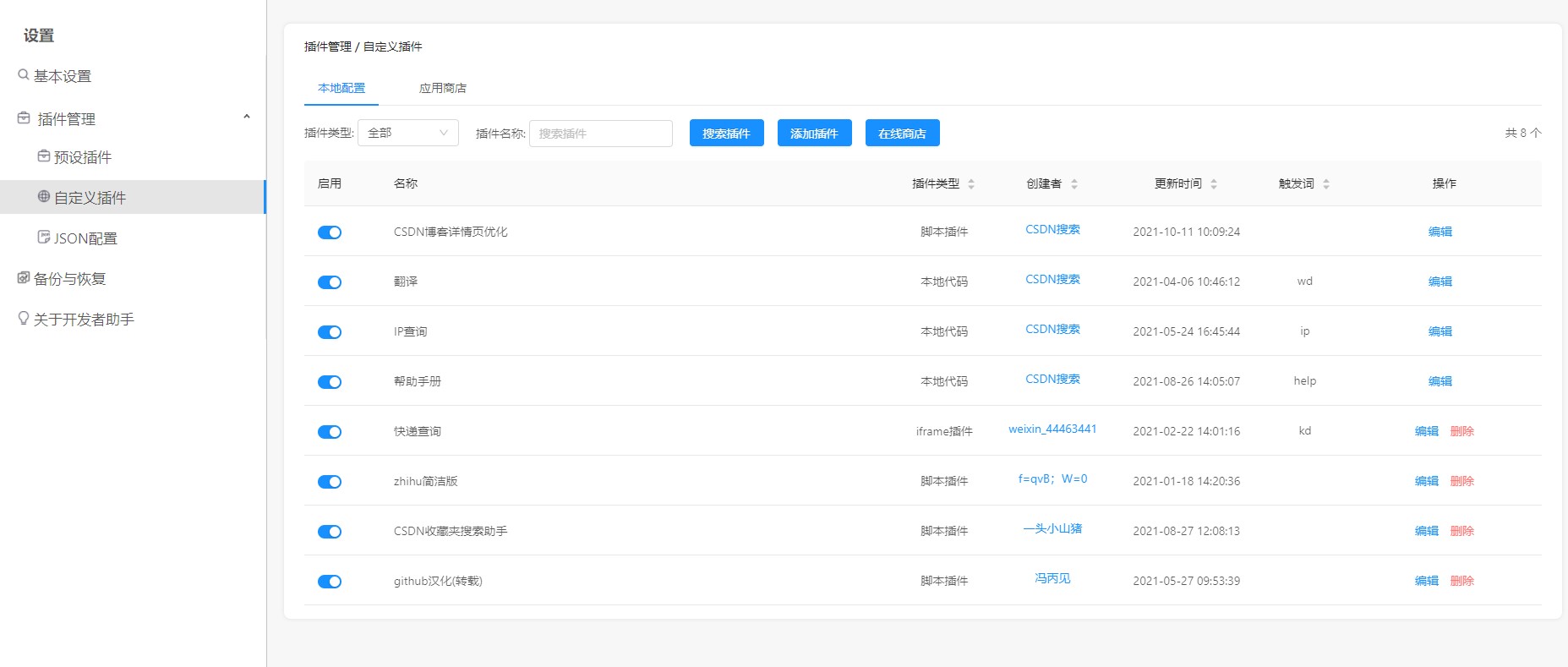Click the 搜索插件 name input field

point(600,134)
